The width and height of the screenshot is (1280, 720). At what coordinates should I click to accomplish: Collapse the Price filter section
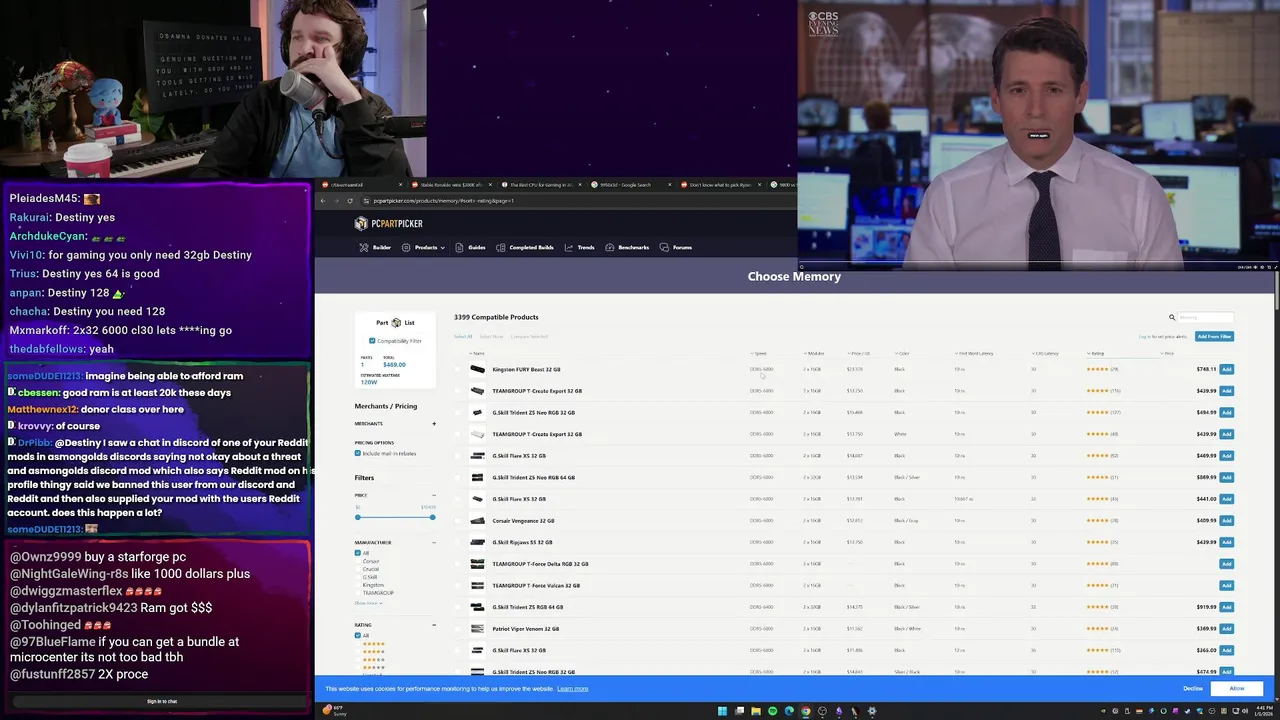[x=434, y=496]
